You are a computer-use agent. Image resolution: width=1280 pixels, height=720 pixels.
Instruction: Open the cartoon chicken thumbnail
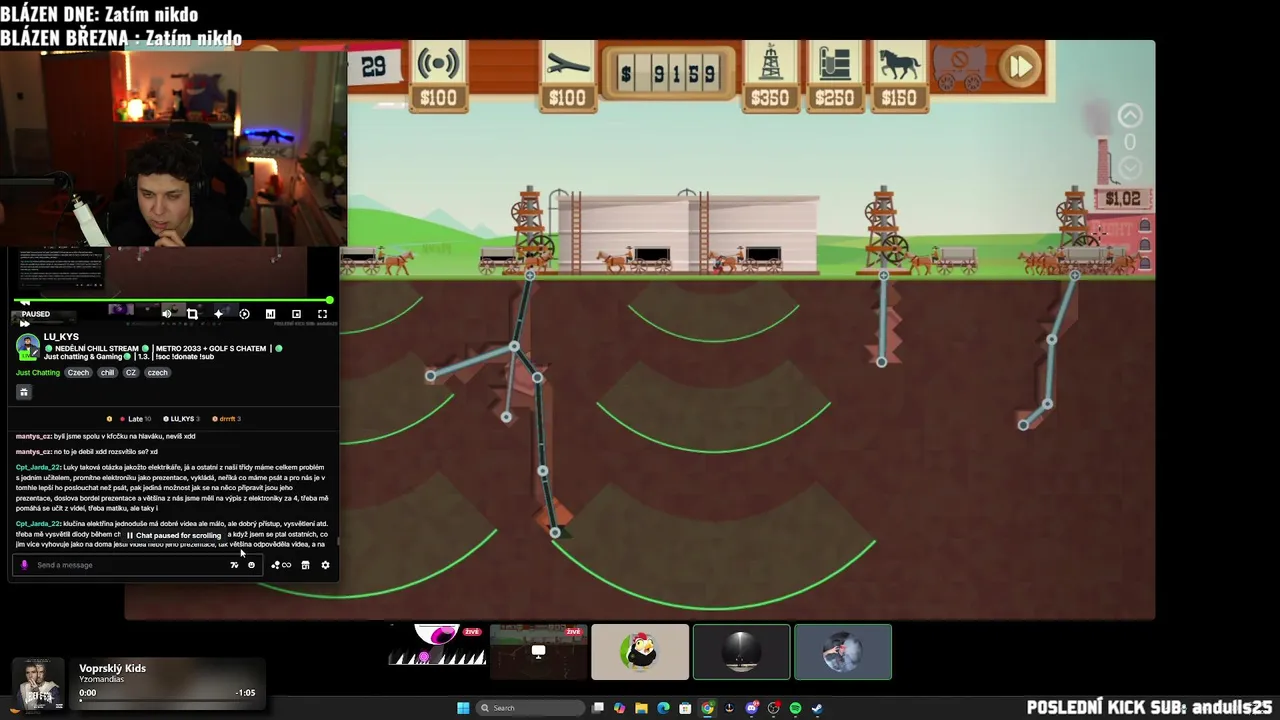click(x=640, y=652)
